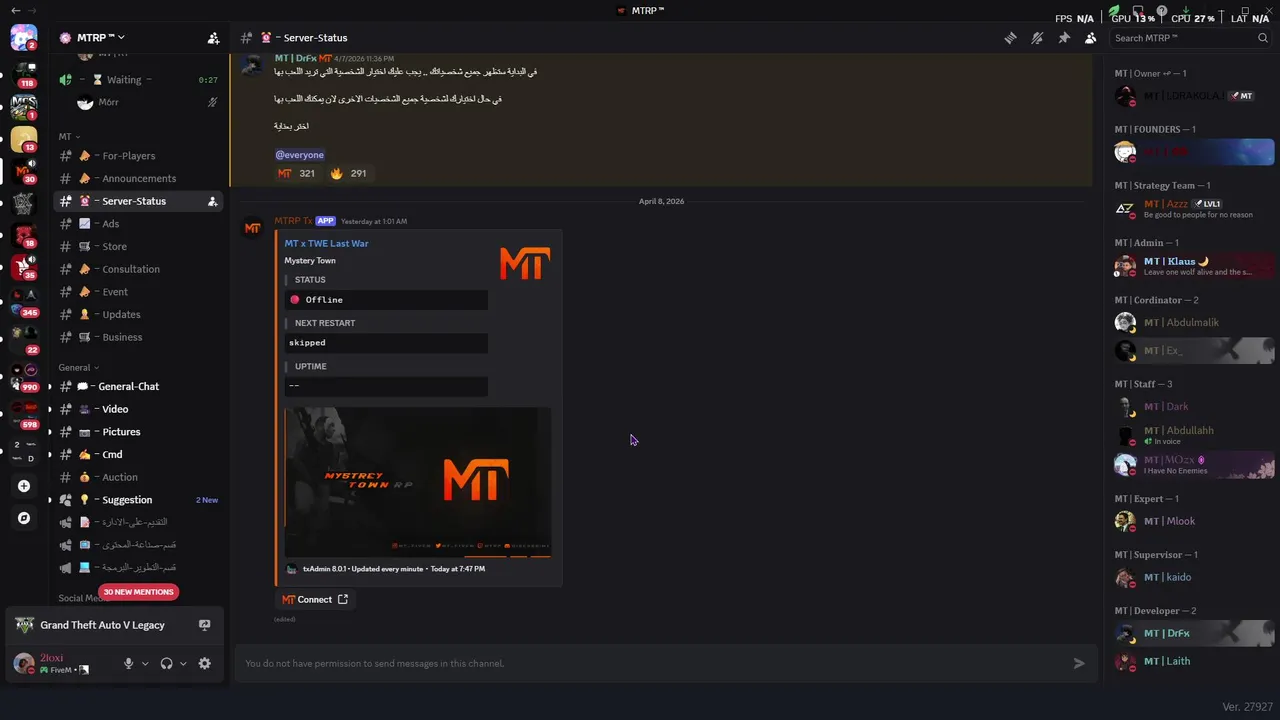Screen dimensions: 1280x720
Task: Click the MT emoji reaction 321
Action: point(297,173)
